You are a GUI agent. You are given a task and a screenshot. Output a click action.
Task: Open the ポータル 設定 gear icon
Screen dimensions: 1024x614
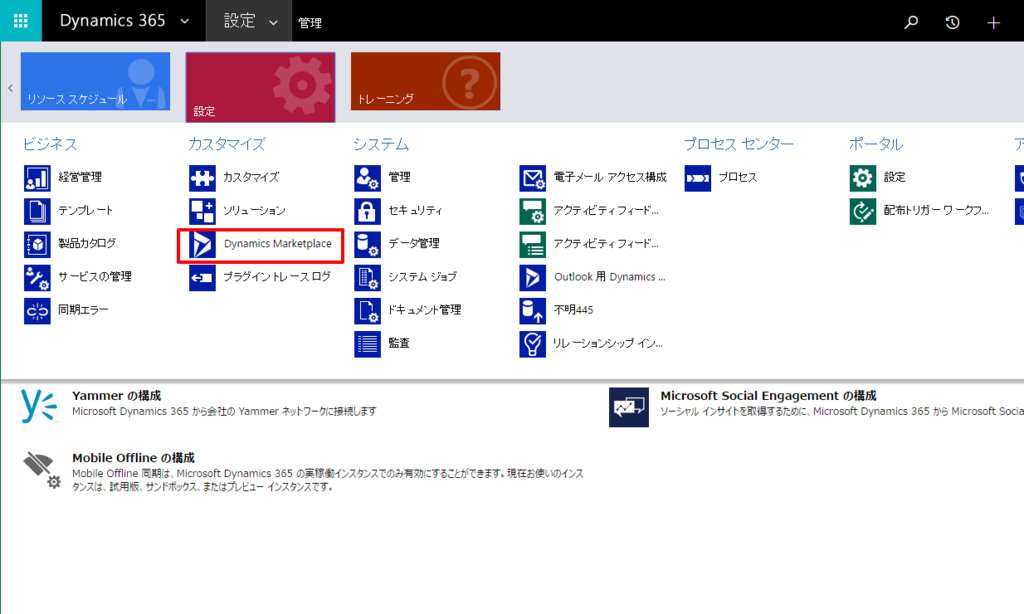click(863, 178)
